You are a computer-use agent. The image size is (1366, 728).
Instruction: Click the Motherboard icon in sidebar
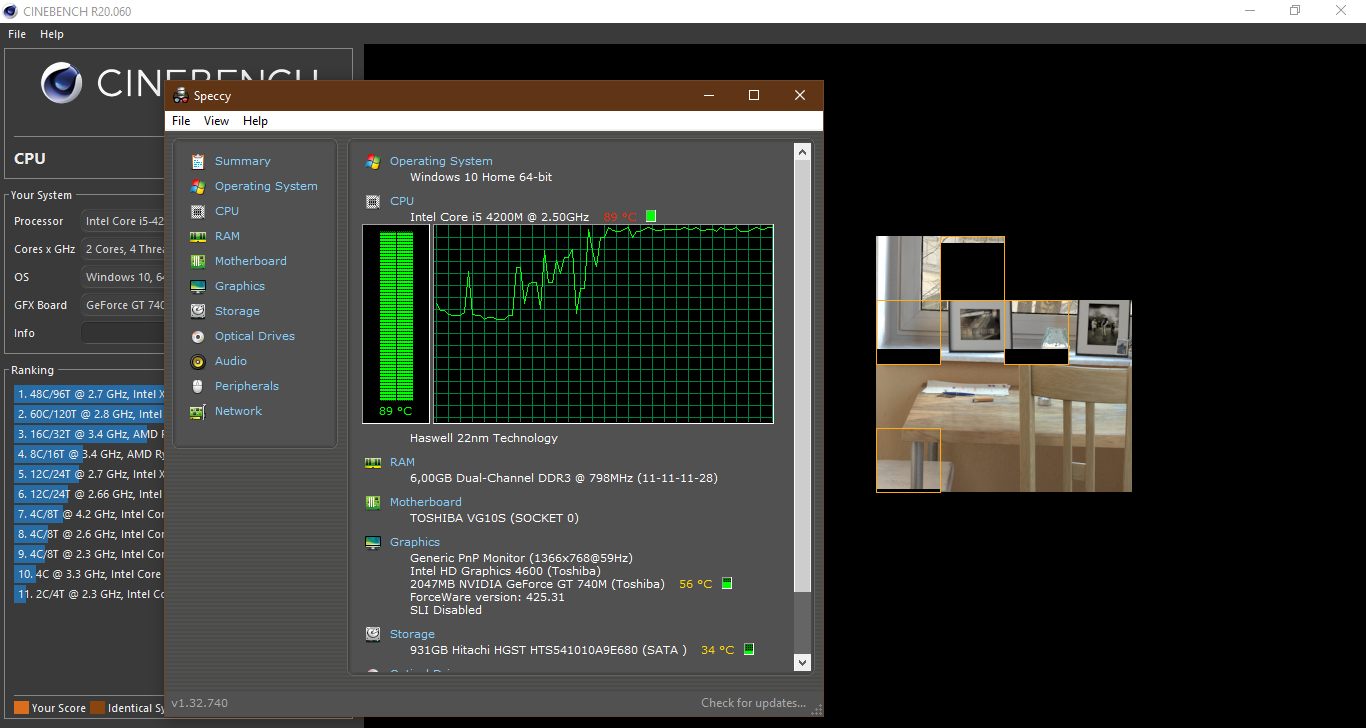pyautogui.click(x=198, y=261)
